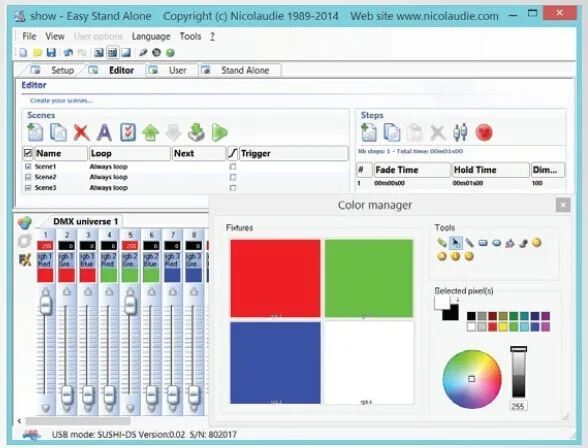Click the up arrow above channel 1 fader
The height and width of the screenshot is (448, 588).
tap(45, 291)
